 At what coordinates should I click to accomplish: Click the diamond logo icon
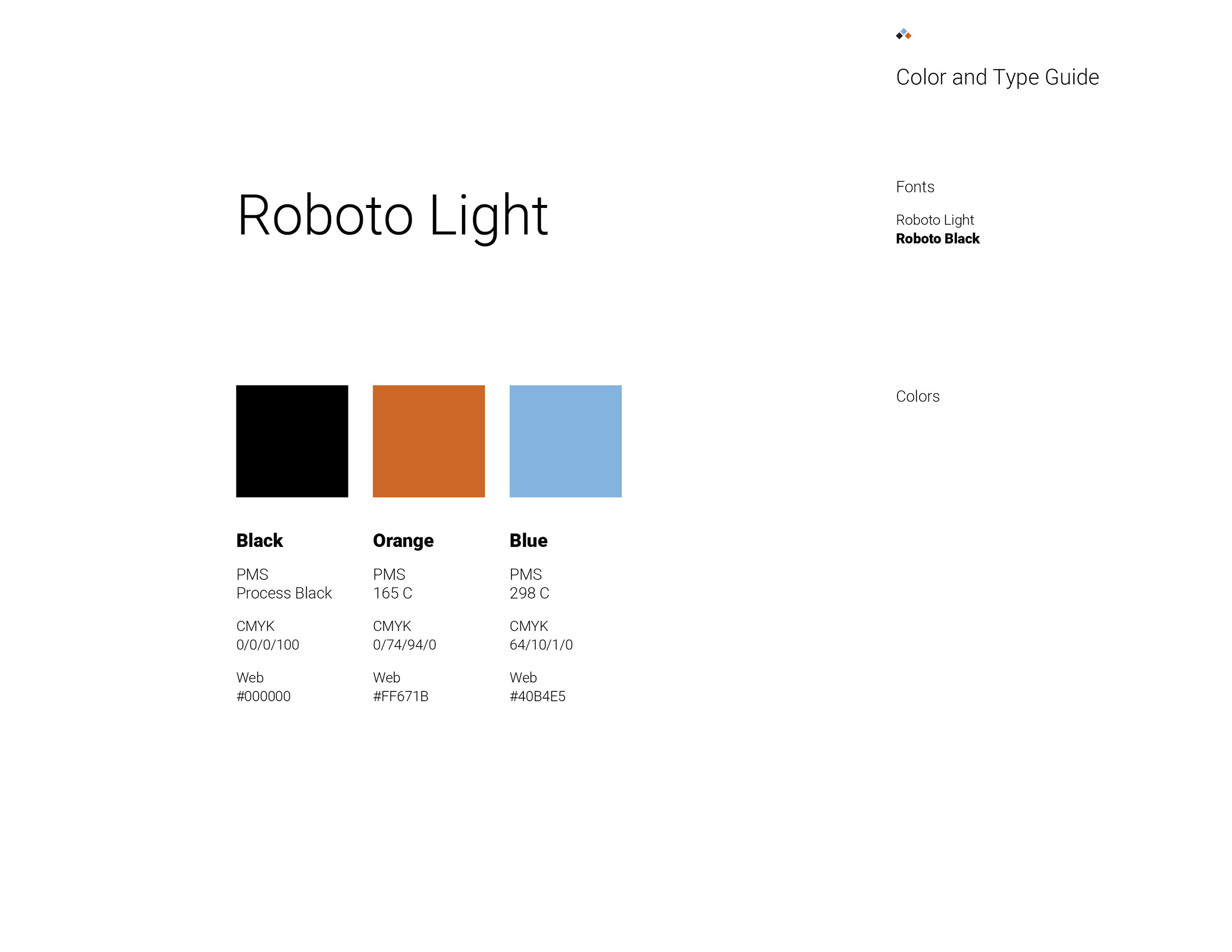point(903,34)
